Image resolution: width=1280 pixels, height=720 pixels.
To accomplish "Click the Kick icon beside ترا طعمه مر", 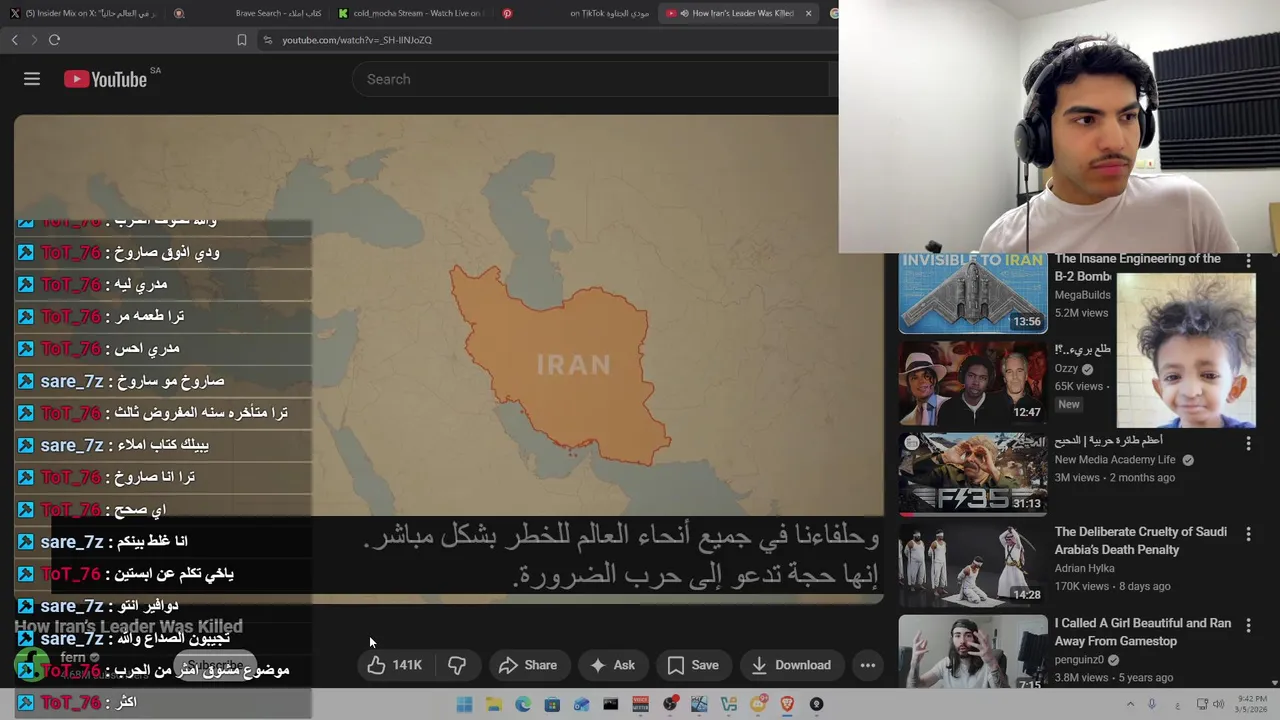I will [x=25, y=317].
